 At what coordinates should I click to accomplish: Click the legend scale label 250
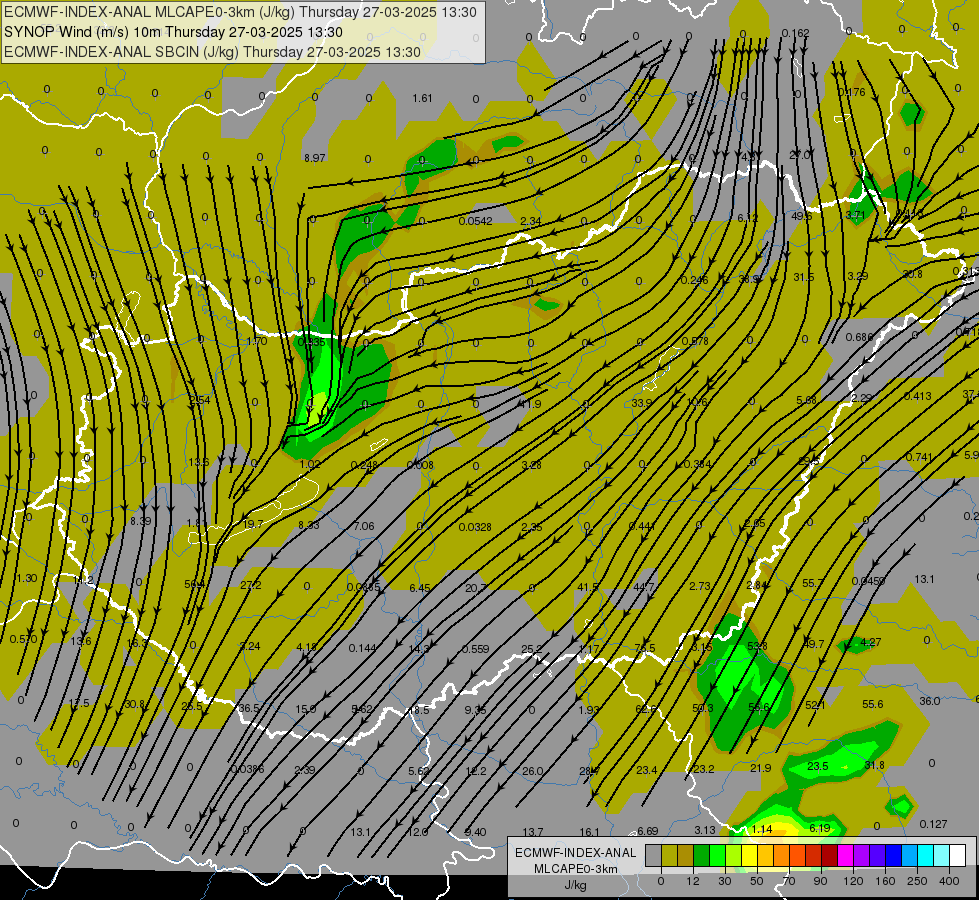pos(917,881)
